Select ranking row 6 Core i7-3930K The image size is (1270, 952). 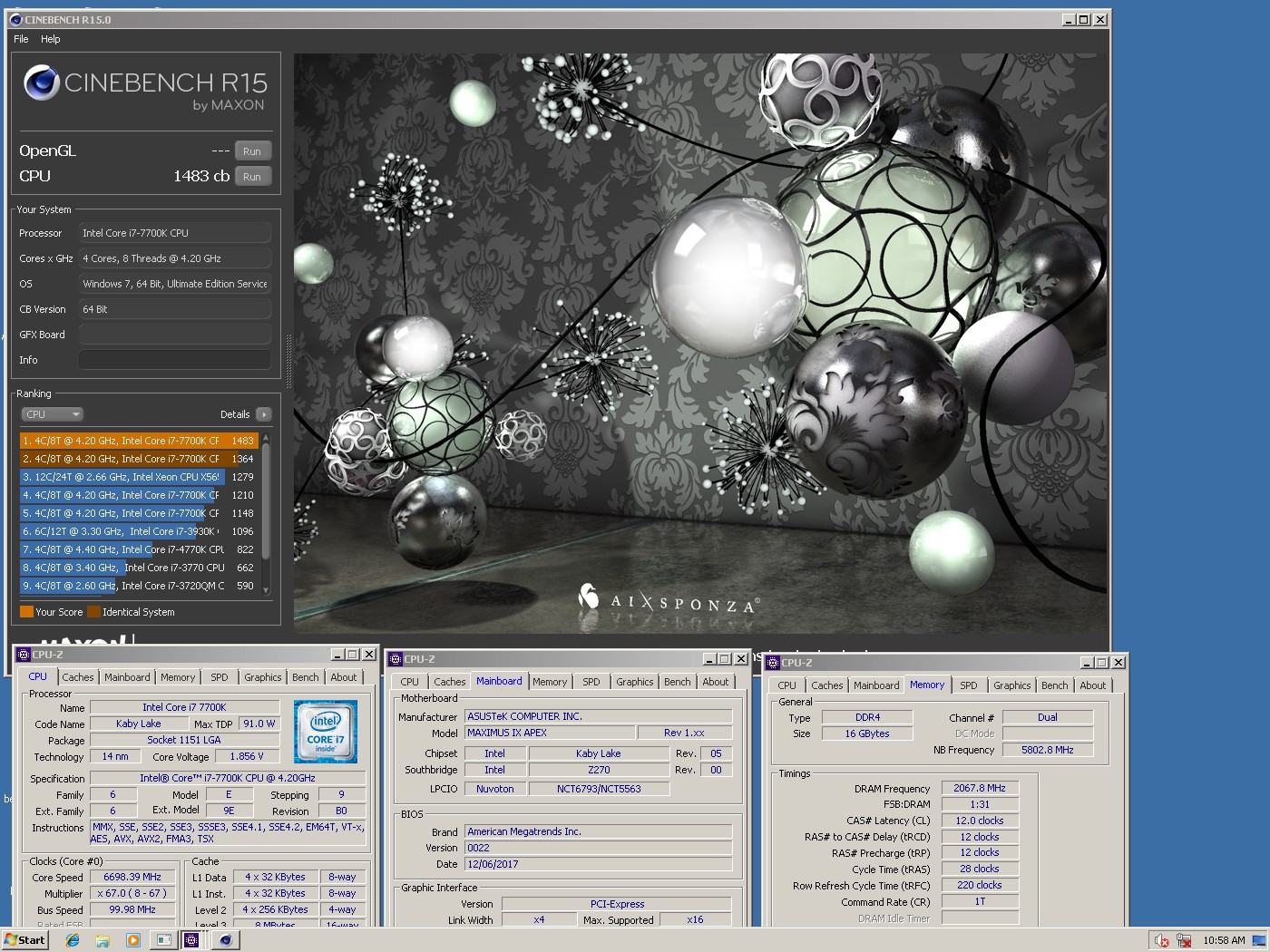pyautogui.click(x=139, y=531)
